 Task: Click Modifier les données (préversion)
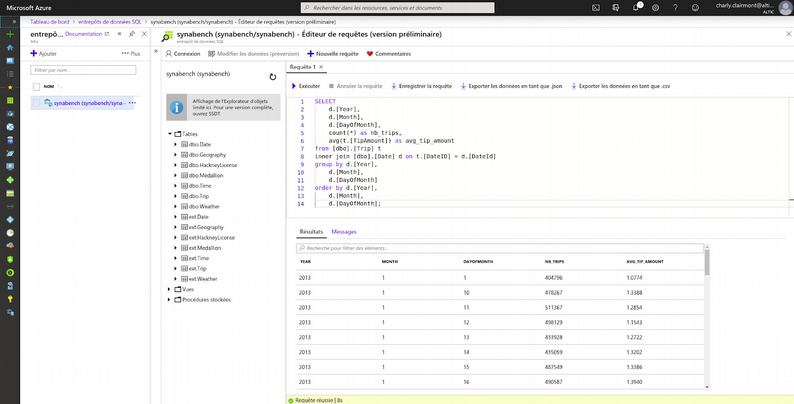pyautogui.click(x=253, y=54)
